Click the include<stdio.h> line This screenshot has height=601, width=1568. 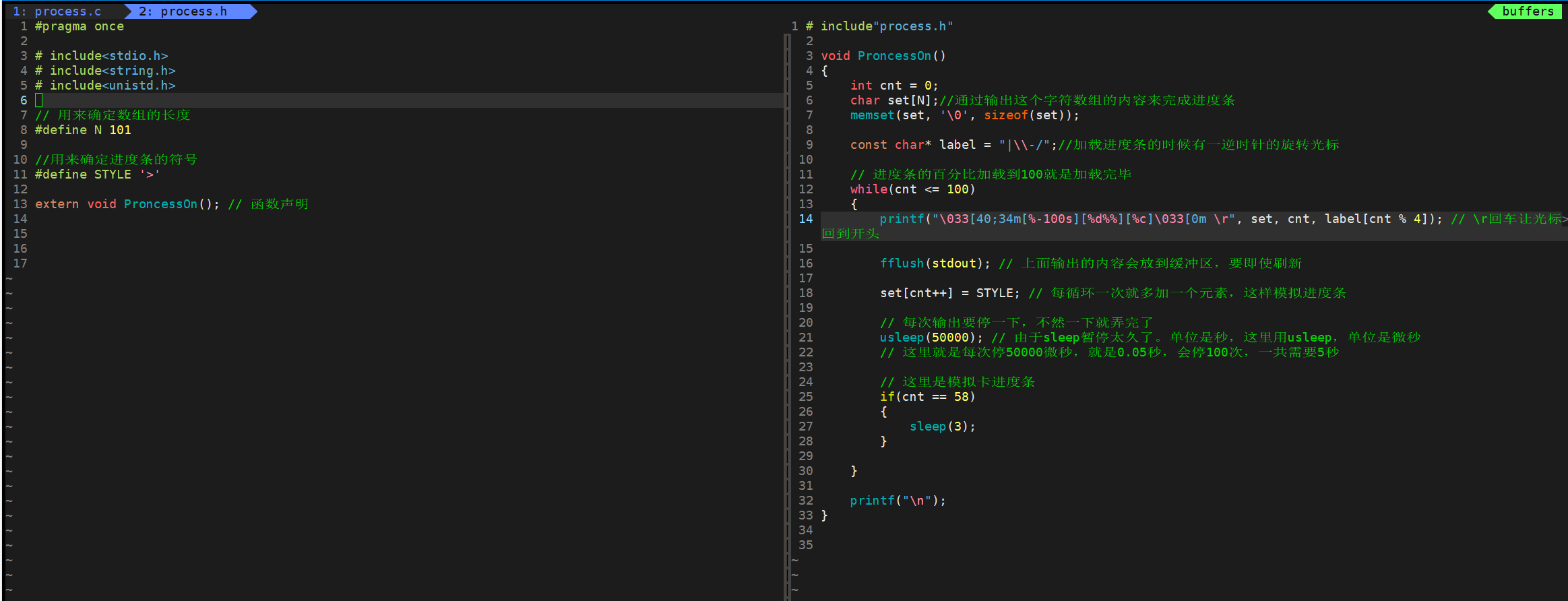(102, 56)
